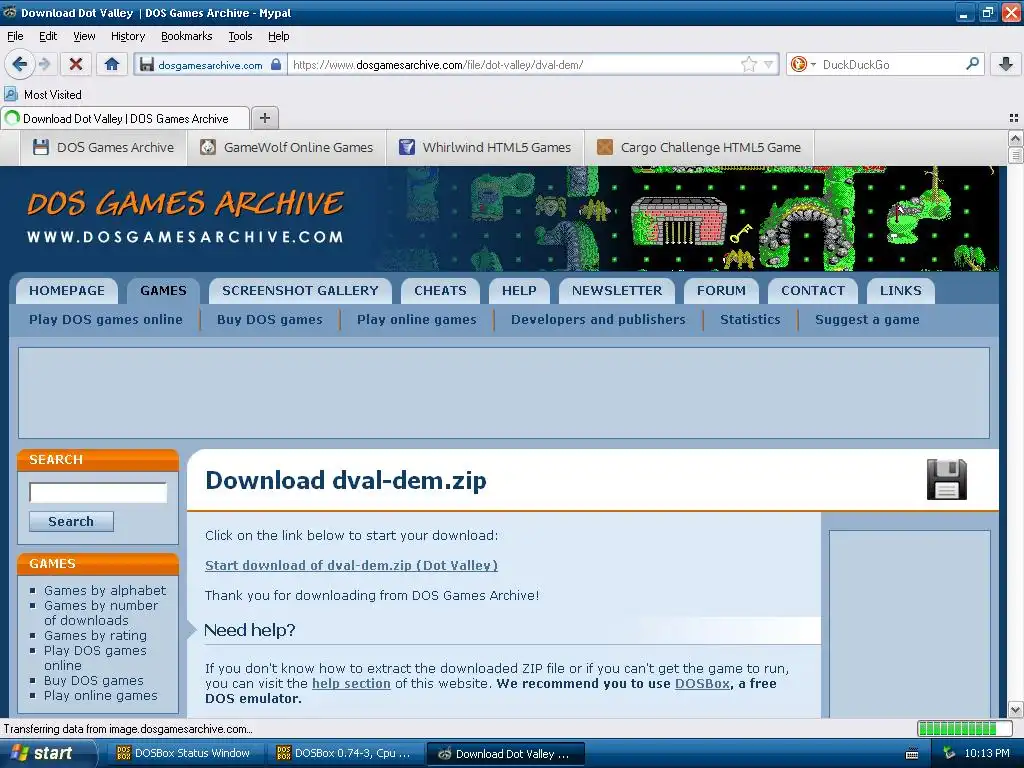Screen dimensions: 1024x768
Task: Start download of dval-dem.zip link
Action: [x=351, y=566]
